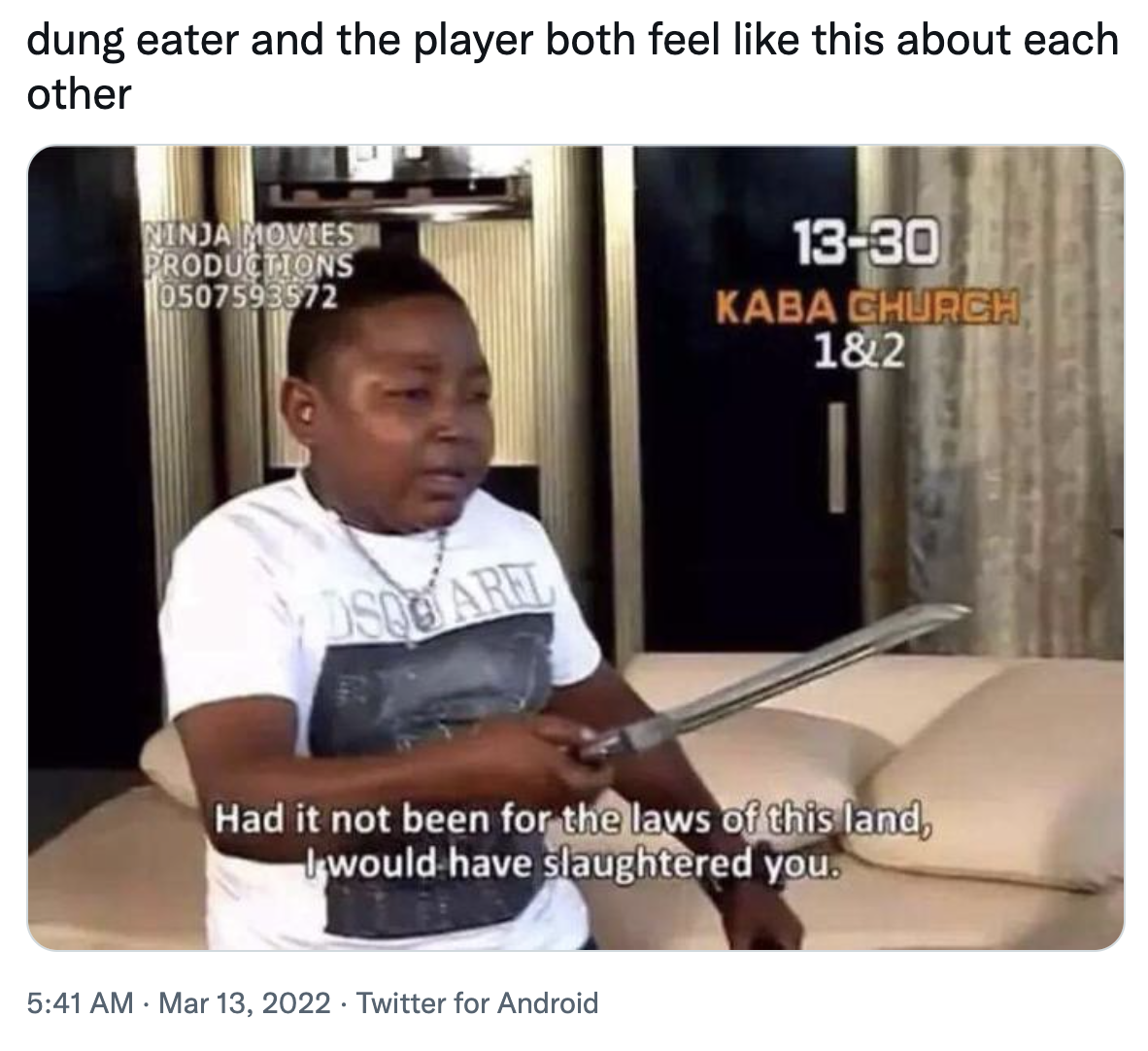
Task: Click the orange KABA CHURCH title
Action: point(866,308)
